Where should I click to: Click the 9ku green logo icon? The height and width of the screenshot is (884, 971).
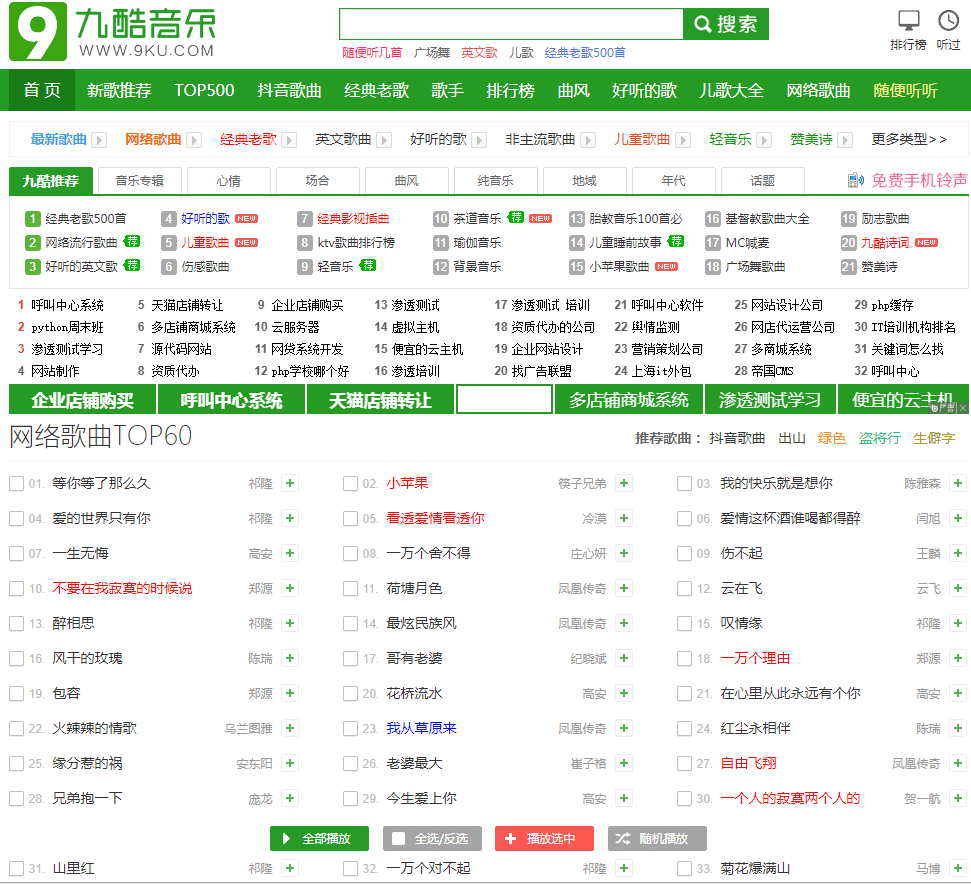37,32
